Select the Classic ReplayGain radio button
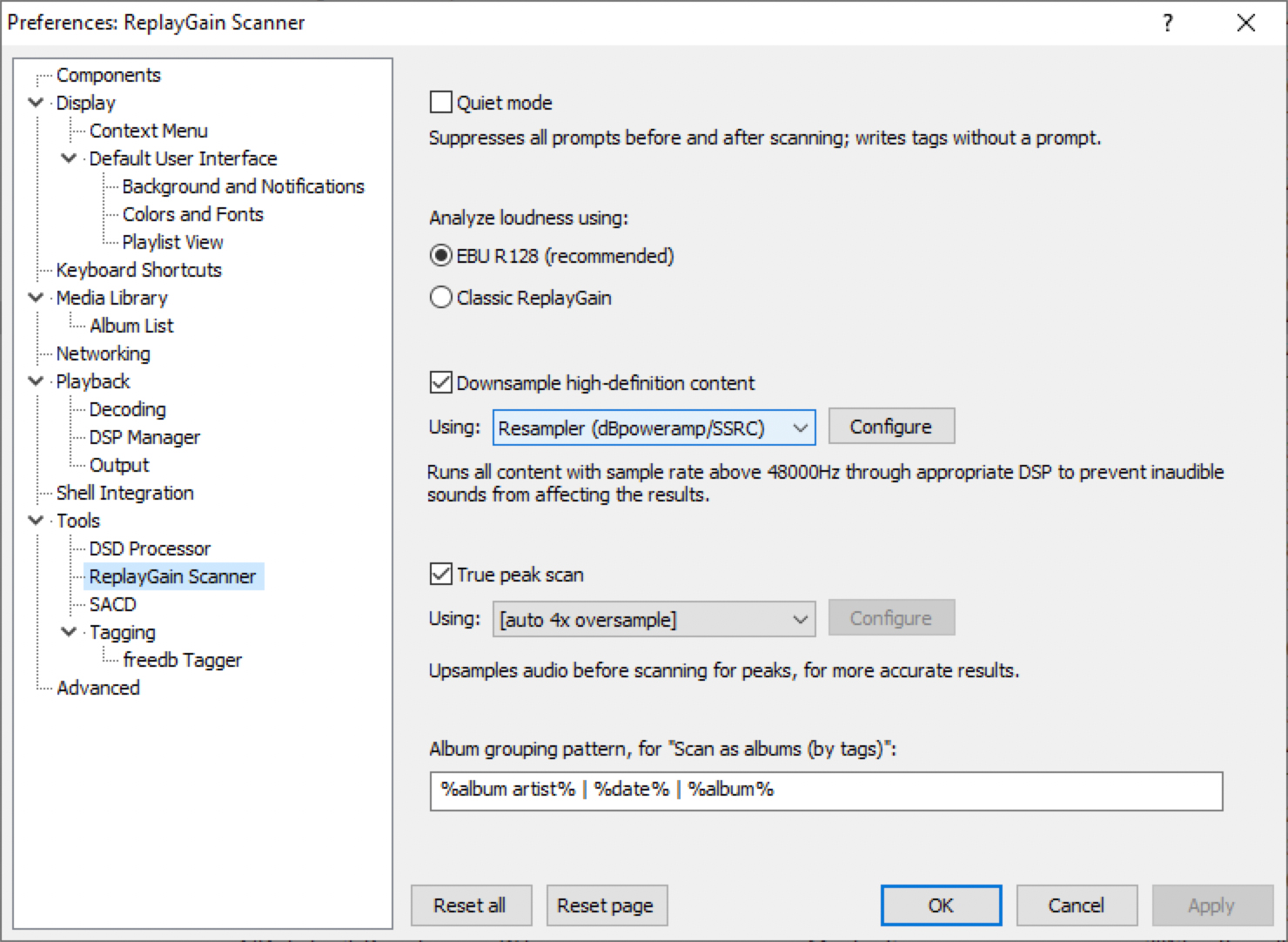Viewport: 1288px width, 942px height. click(441, 298)
